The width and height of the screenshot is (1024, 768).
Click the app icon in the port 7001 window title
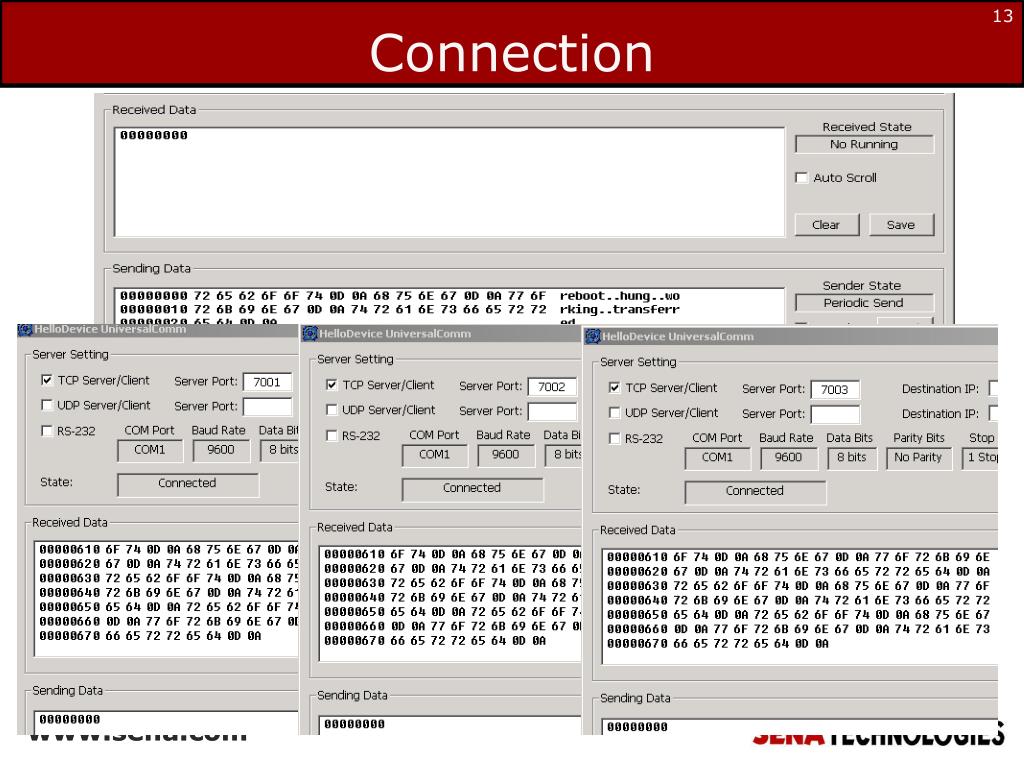click(25, 330)
